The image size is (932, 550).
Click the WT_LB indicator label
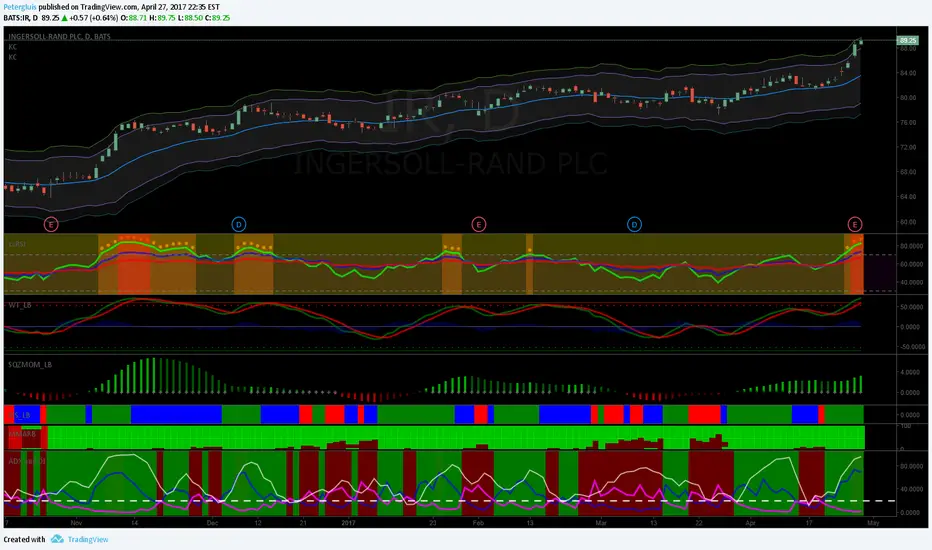(x=20, y=305)
